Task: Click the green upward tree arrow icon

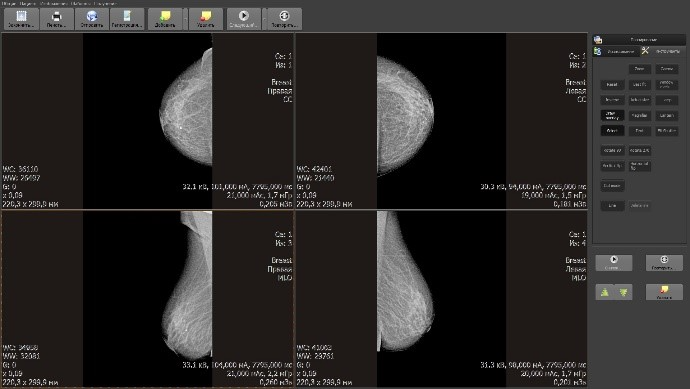Action: [x=605, y=292]
